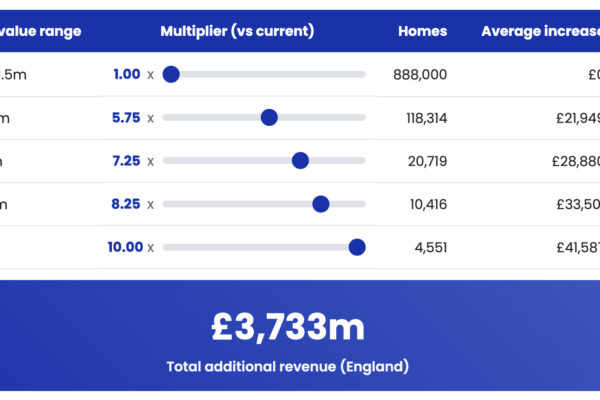Viewport: 600px width, 400px height.
Task: Click the 8.25x row slider handle
Action: pos(321,204)
